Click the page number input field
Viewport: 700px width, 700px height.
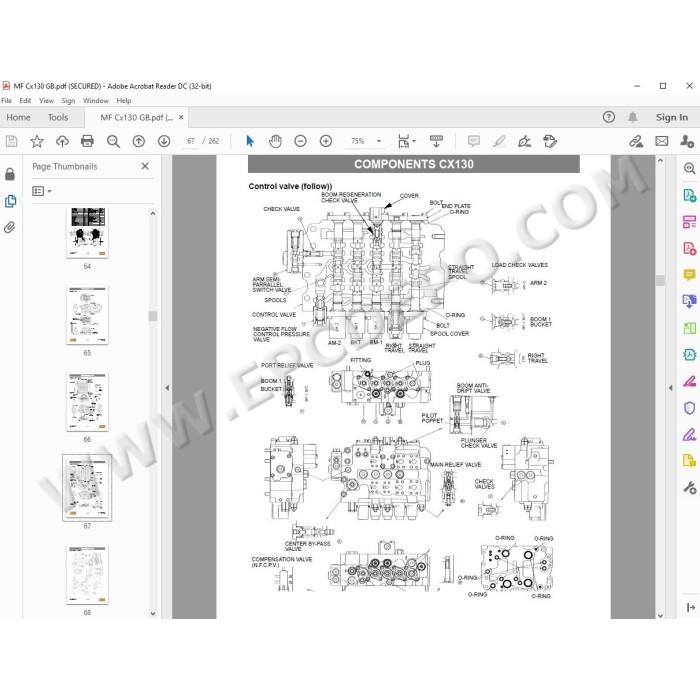(x=191, y=141)
